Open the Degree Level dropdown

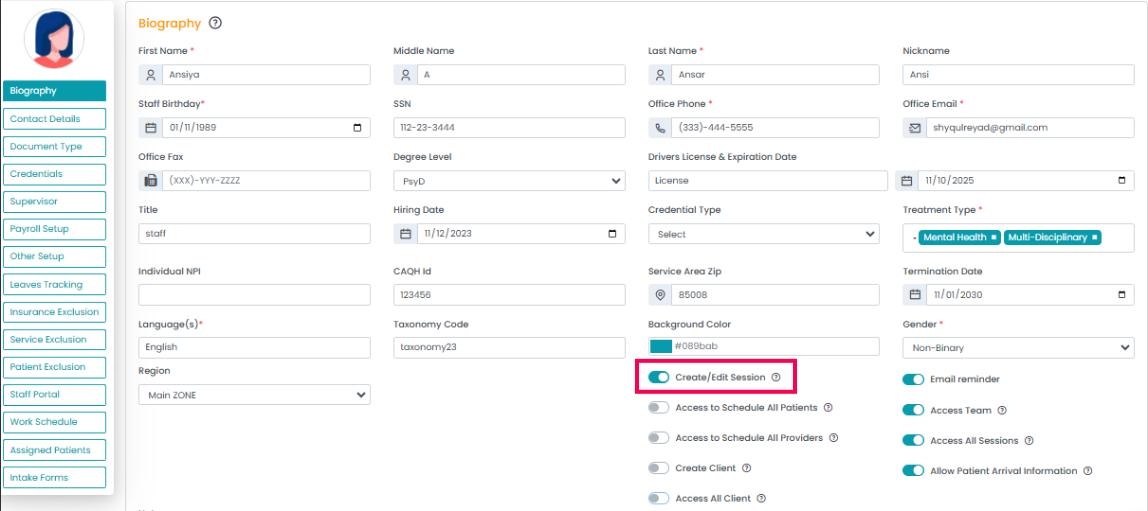click(x=509, y=181)
